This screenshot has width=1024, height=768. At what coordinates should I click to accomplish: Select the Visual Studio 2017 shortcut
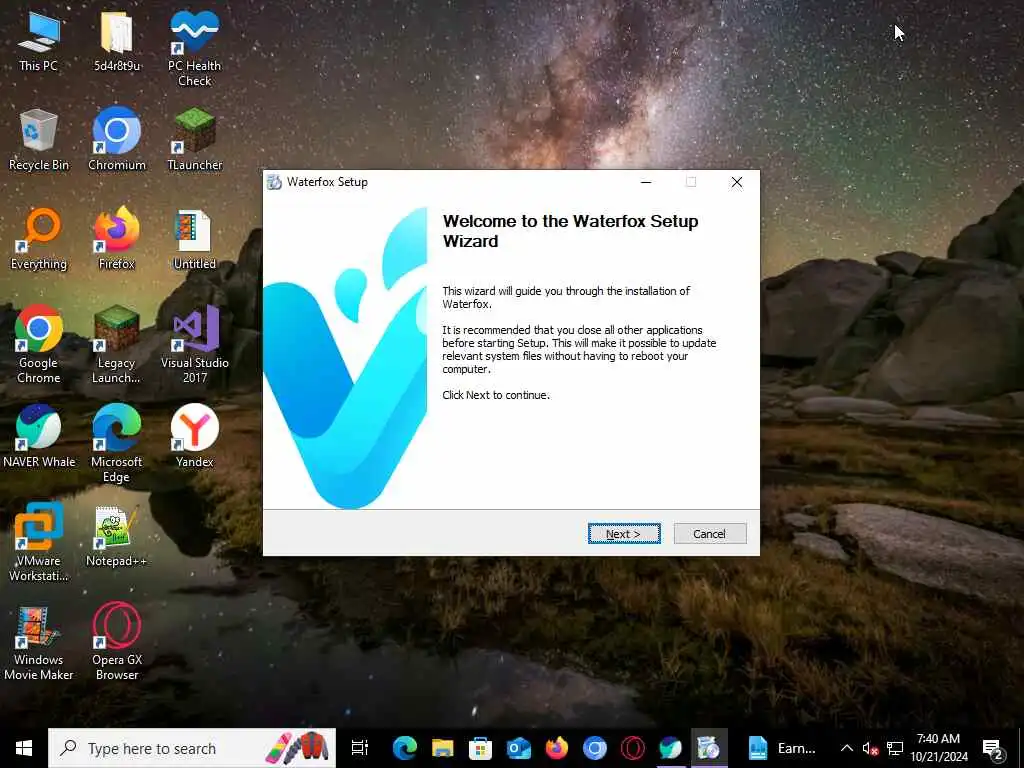click(195, 345)
